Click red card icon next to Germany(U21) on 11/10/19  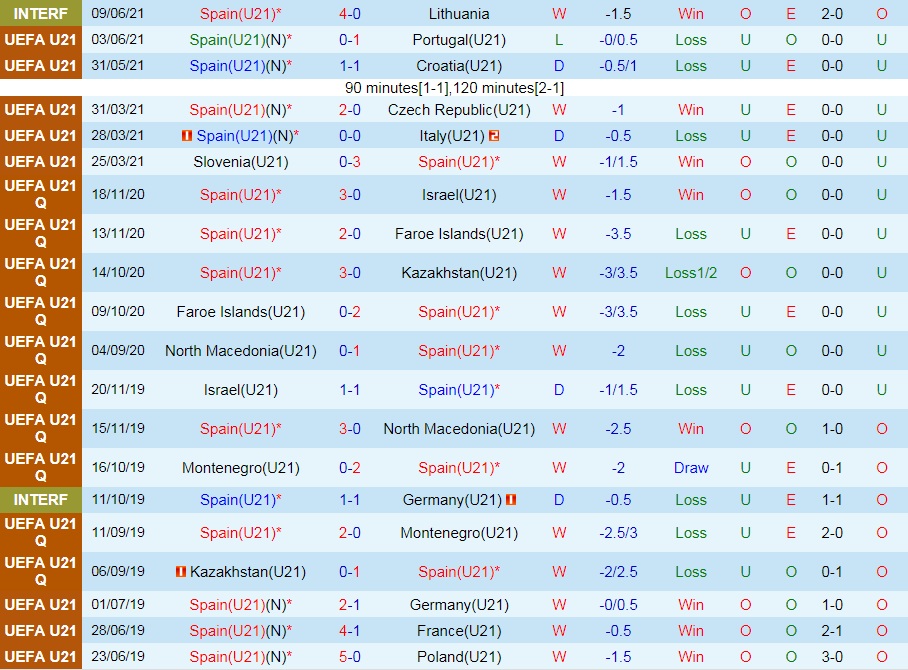(511, 499)
